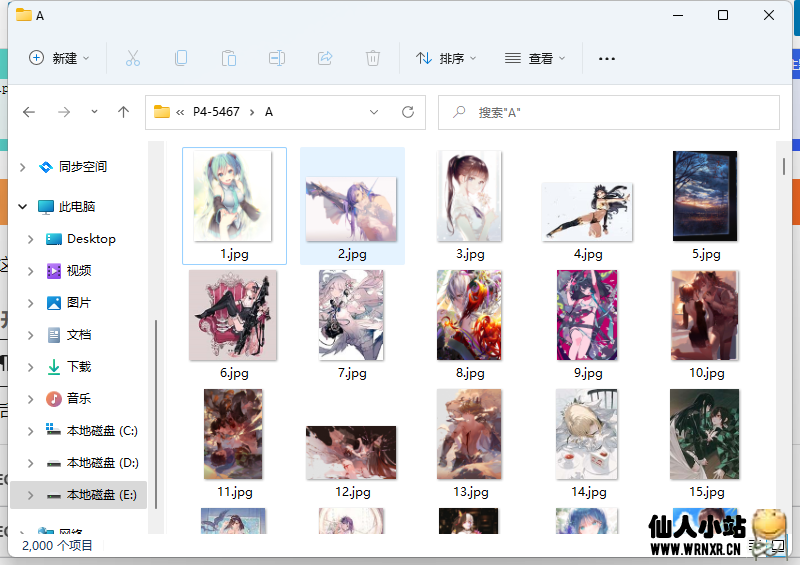The width and height of the screenshot is (800, 565).
Task: Click breadcrumb segment A
Action: [269, 112]
